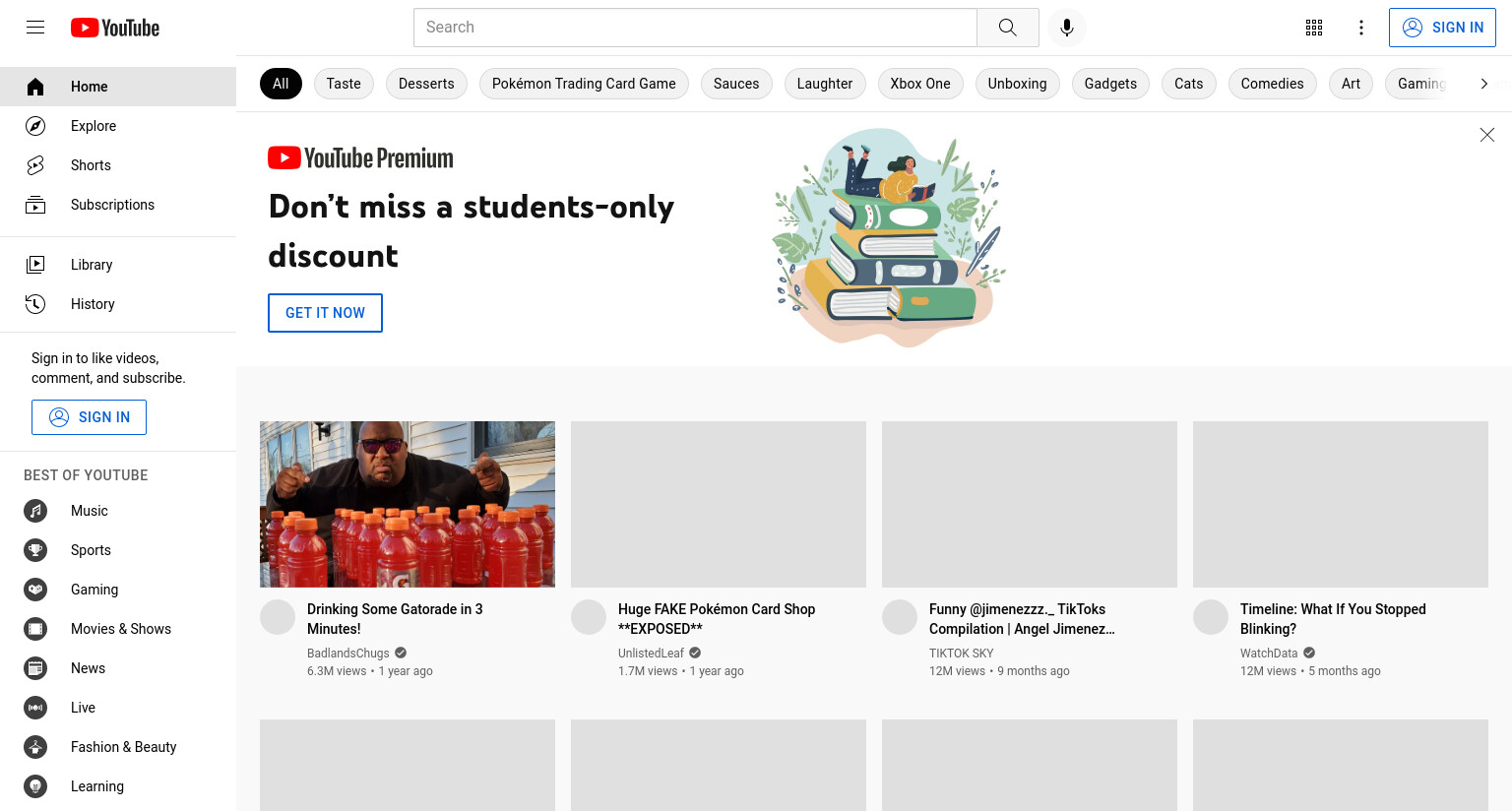1512x811 pixels.
Task: Open Huge FAKE Pokémon Card Shop thumbnail
Action: pyautogui.click(x=719, y=504)
